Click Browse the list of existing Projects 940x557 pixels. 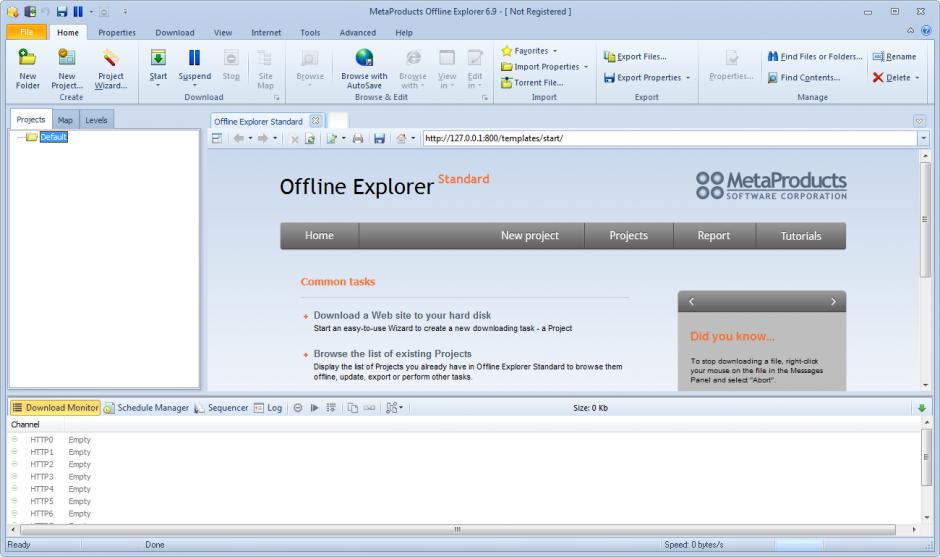392,354
